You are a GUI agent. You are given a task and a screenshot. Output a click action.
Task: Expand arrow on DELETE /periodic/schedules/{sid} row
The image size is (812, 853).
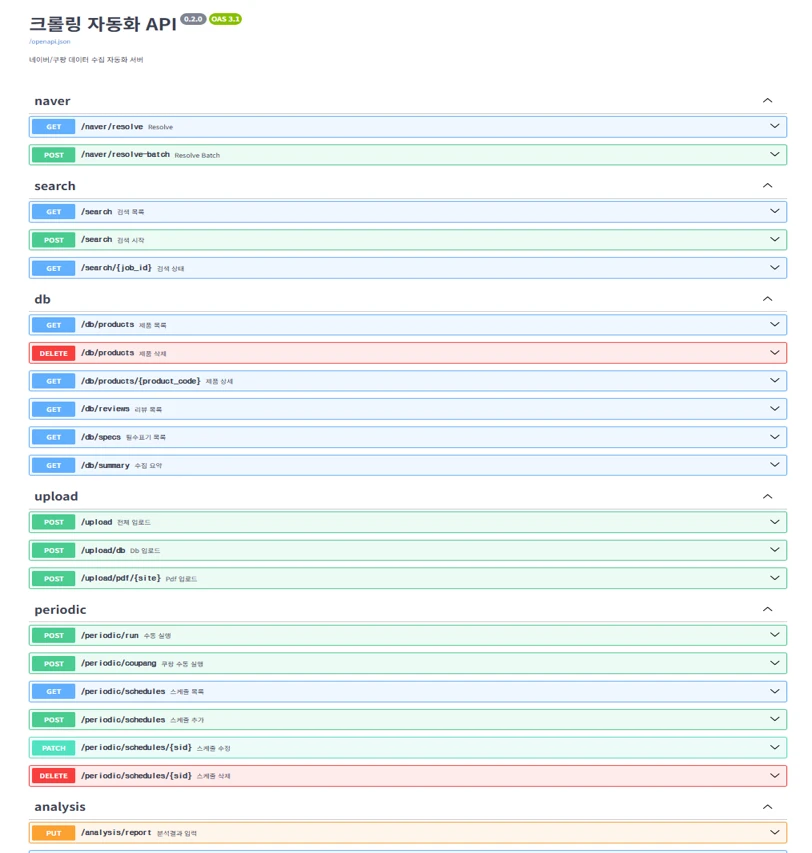pyautogui.click(x=774, y=776)
